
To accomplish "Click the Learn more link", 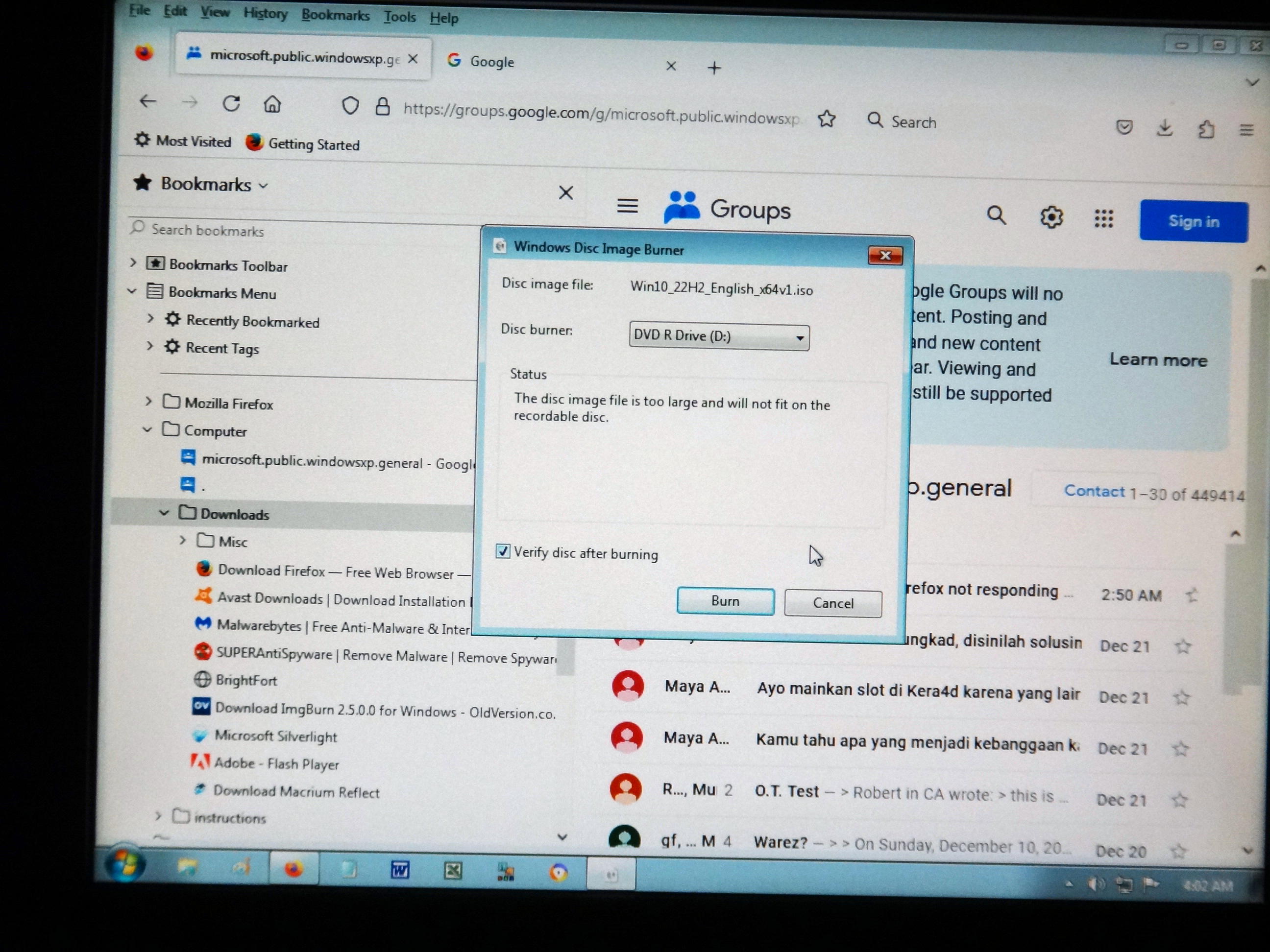I will (x=1158, y=360).
